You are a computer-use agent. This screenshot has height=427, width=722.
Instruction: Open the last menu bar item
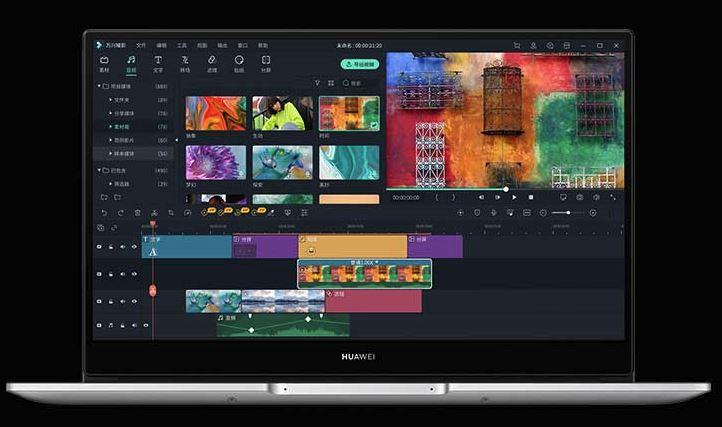click(x=262, y=45)
